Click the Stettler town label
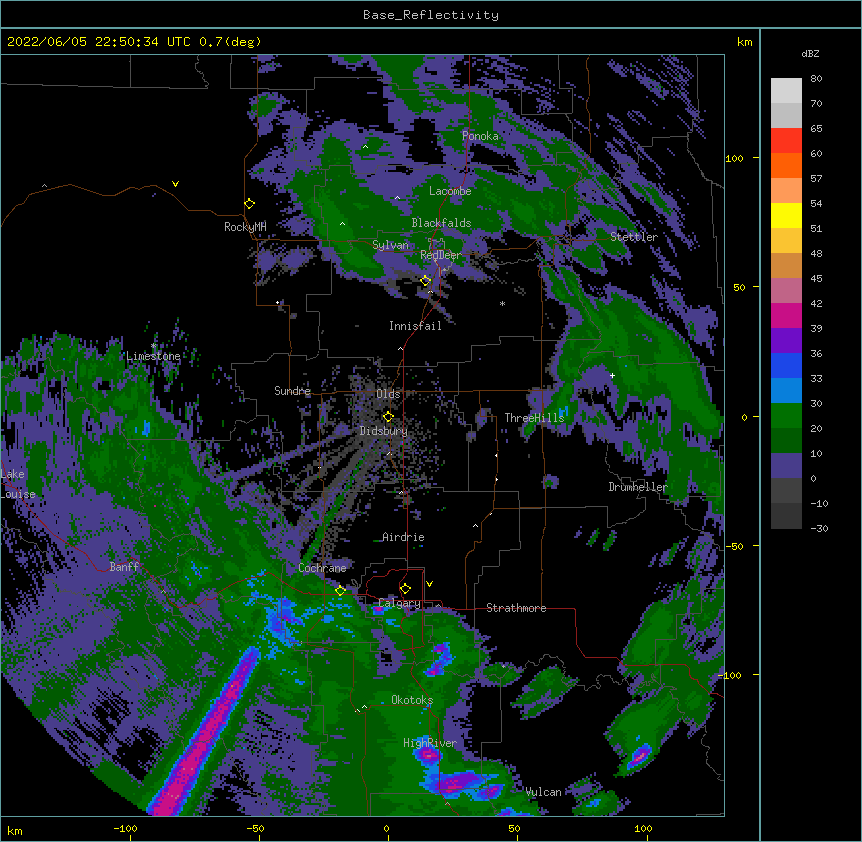Viewport: 862px width, 842px height. 634,237
